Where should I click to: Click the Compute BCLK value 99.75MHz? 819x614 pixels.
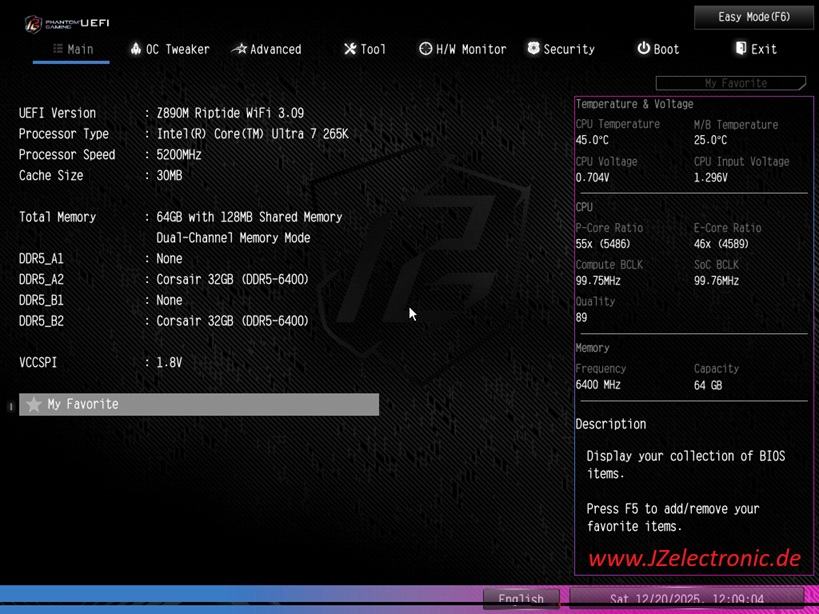(x=598, y=281)
